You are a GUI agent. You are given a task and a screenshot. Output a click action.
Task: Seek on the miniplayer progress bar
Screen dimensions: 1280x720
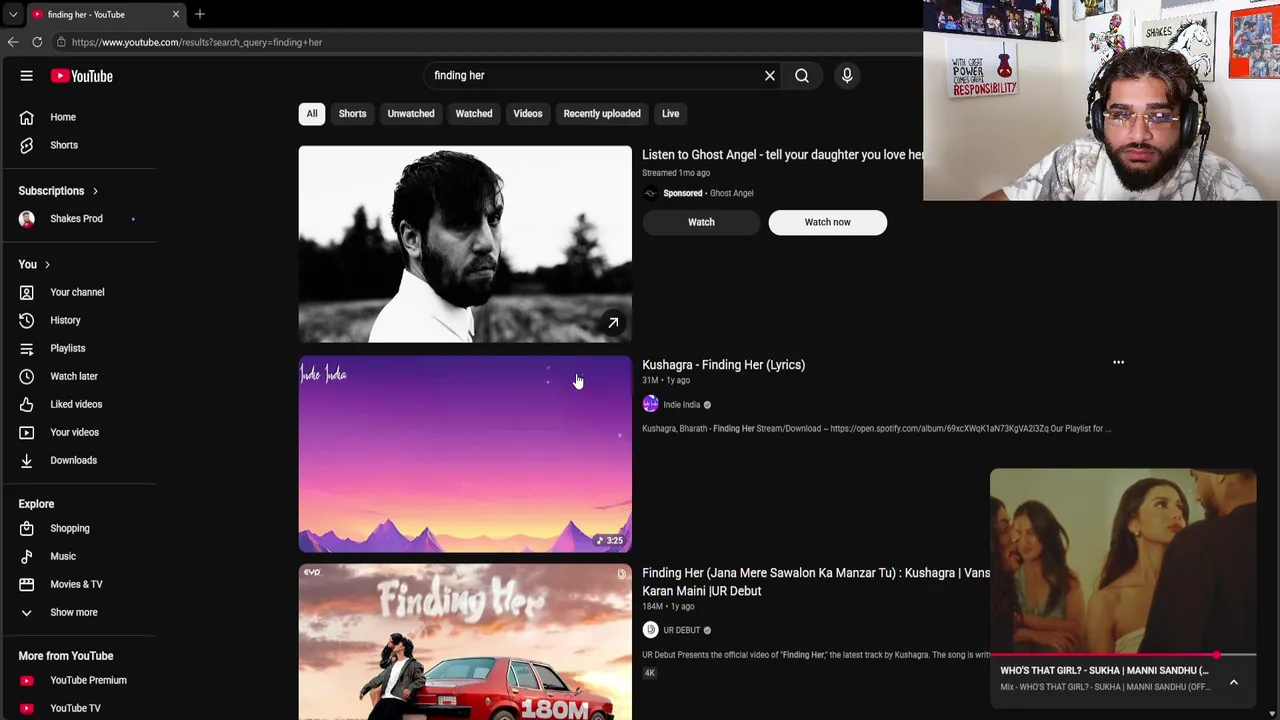[1123, 656]
